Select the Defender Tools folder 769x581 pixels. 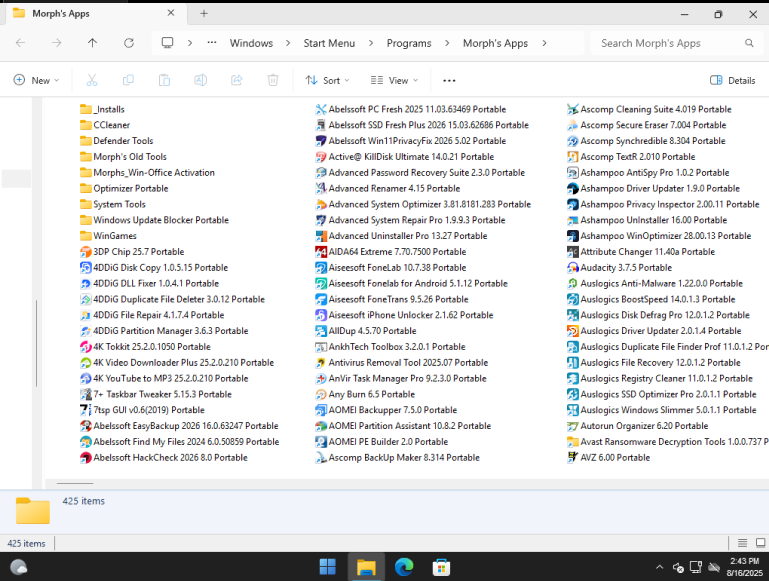(117, 141)
